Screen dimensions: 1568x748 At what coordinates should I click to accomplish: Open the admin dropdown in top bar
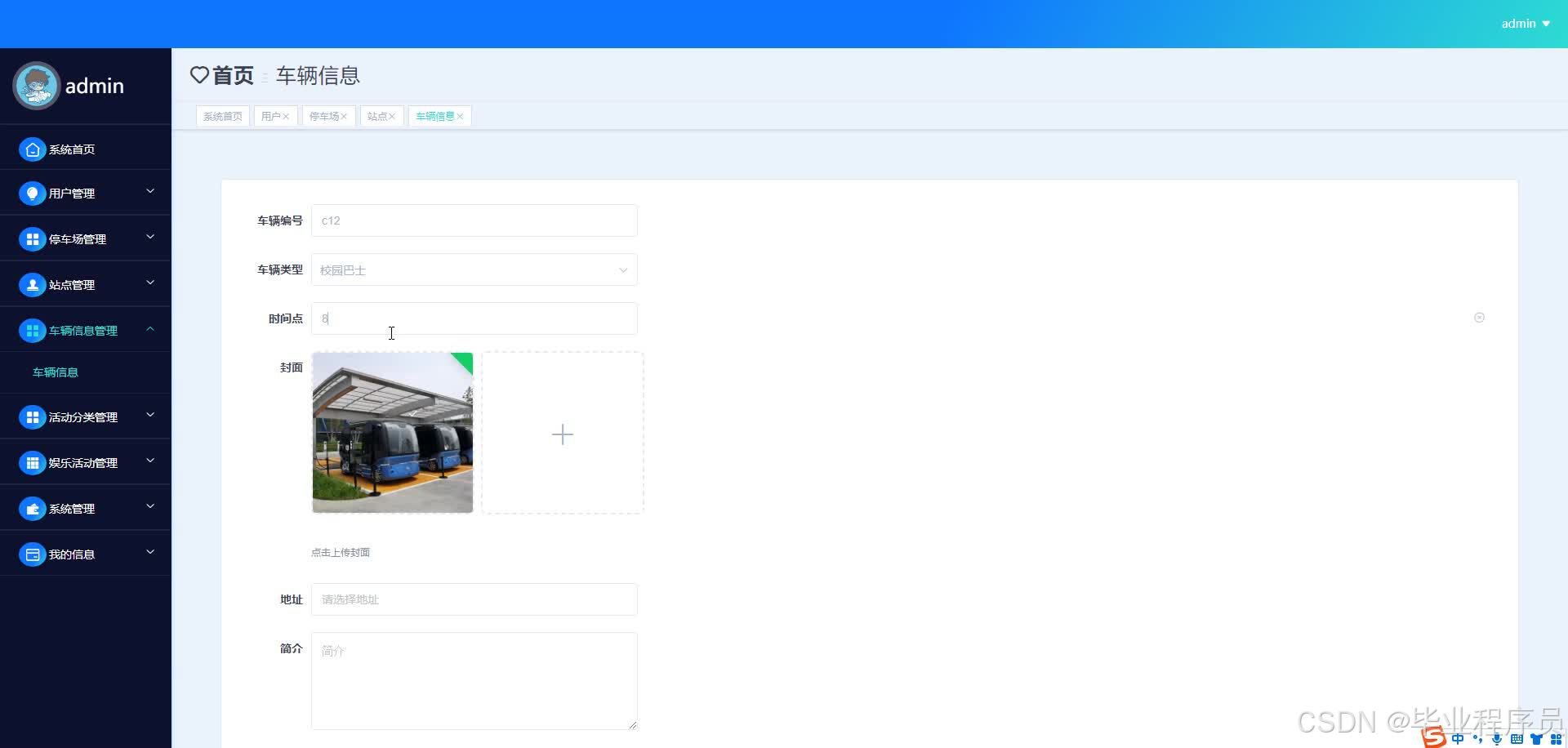pyautogui.click(x=1526, y=24)
